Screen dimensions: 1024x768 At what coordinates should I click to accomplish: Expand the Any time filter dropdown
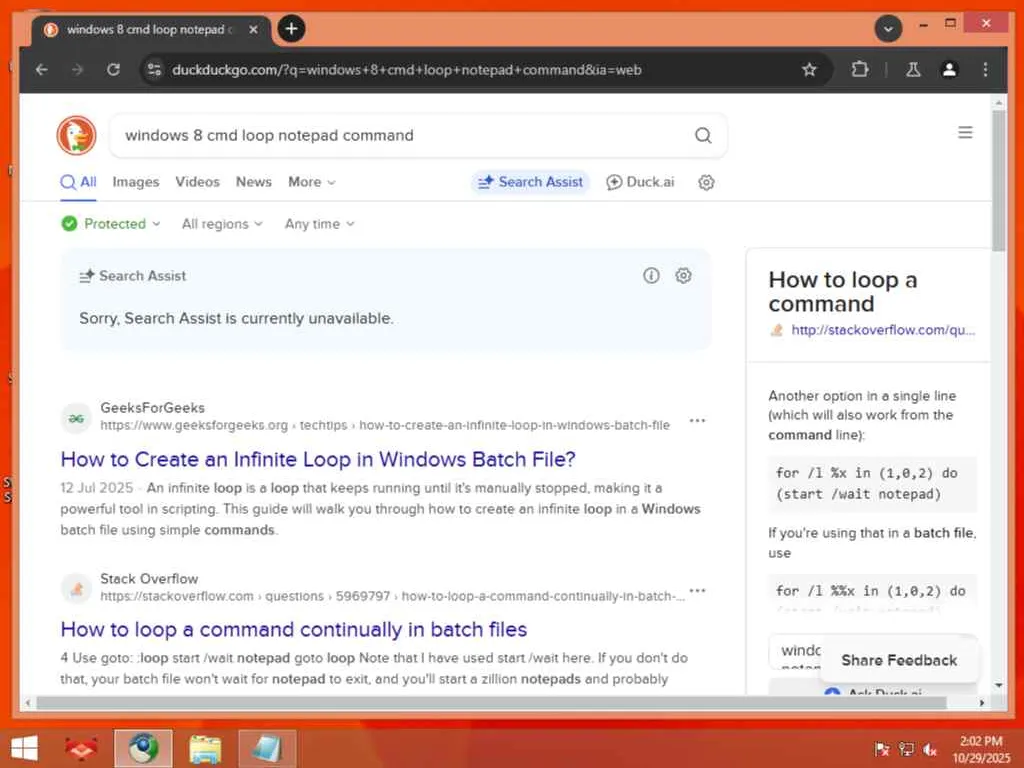click(x=319, y=224)
